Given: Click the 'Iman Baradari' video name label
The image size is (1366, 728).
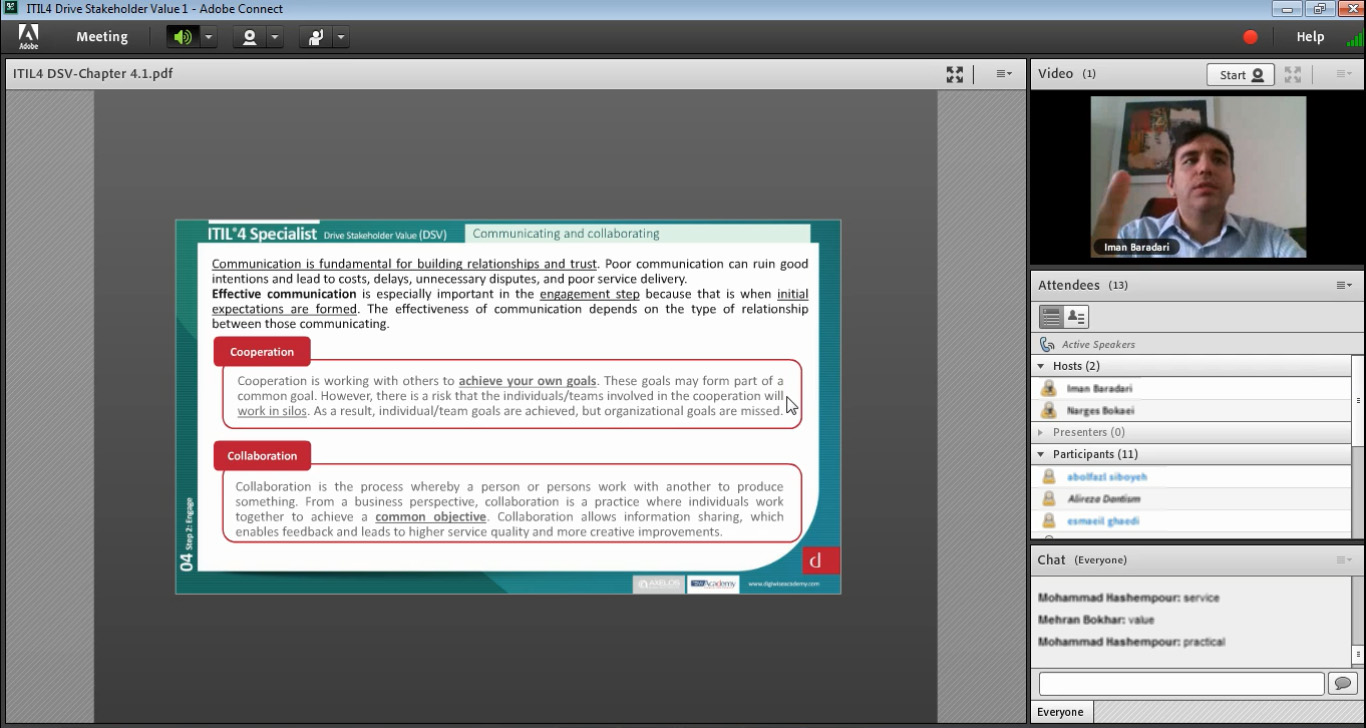Looking at the screenshot, I should coord(1135,247).
